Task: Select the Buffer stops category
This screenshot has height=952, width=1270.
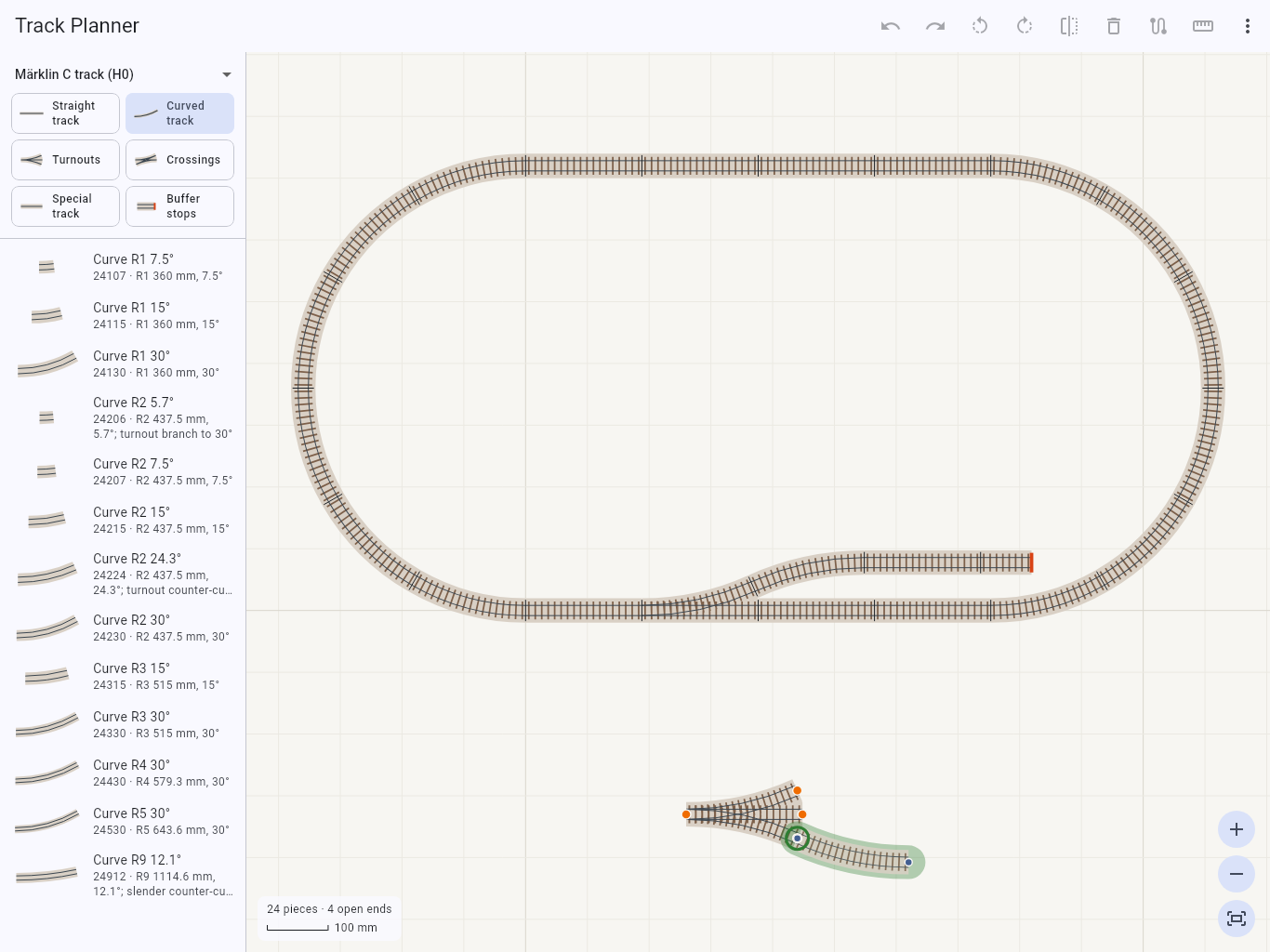Action: [x=179, y=206]
